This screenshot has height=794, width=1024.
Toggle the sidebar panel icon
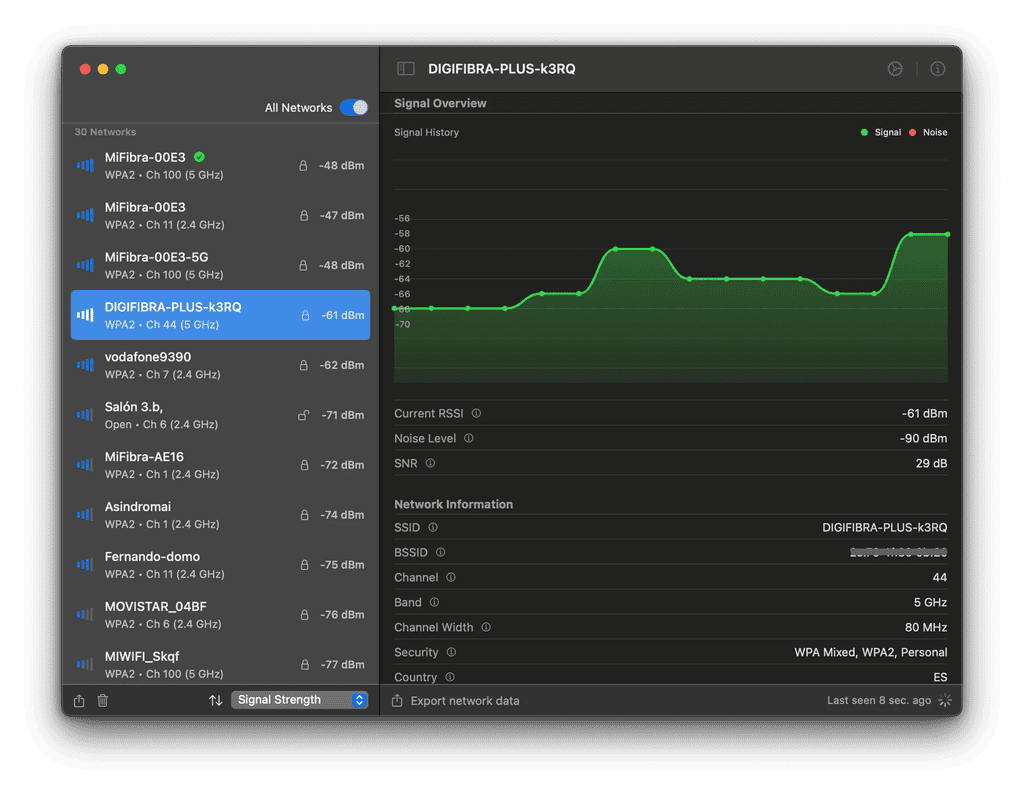tap(406, 69)
